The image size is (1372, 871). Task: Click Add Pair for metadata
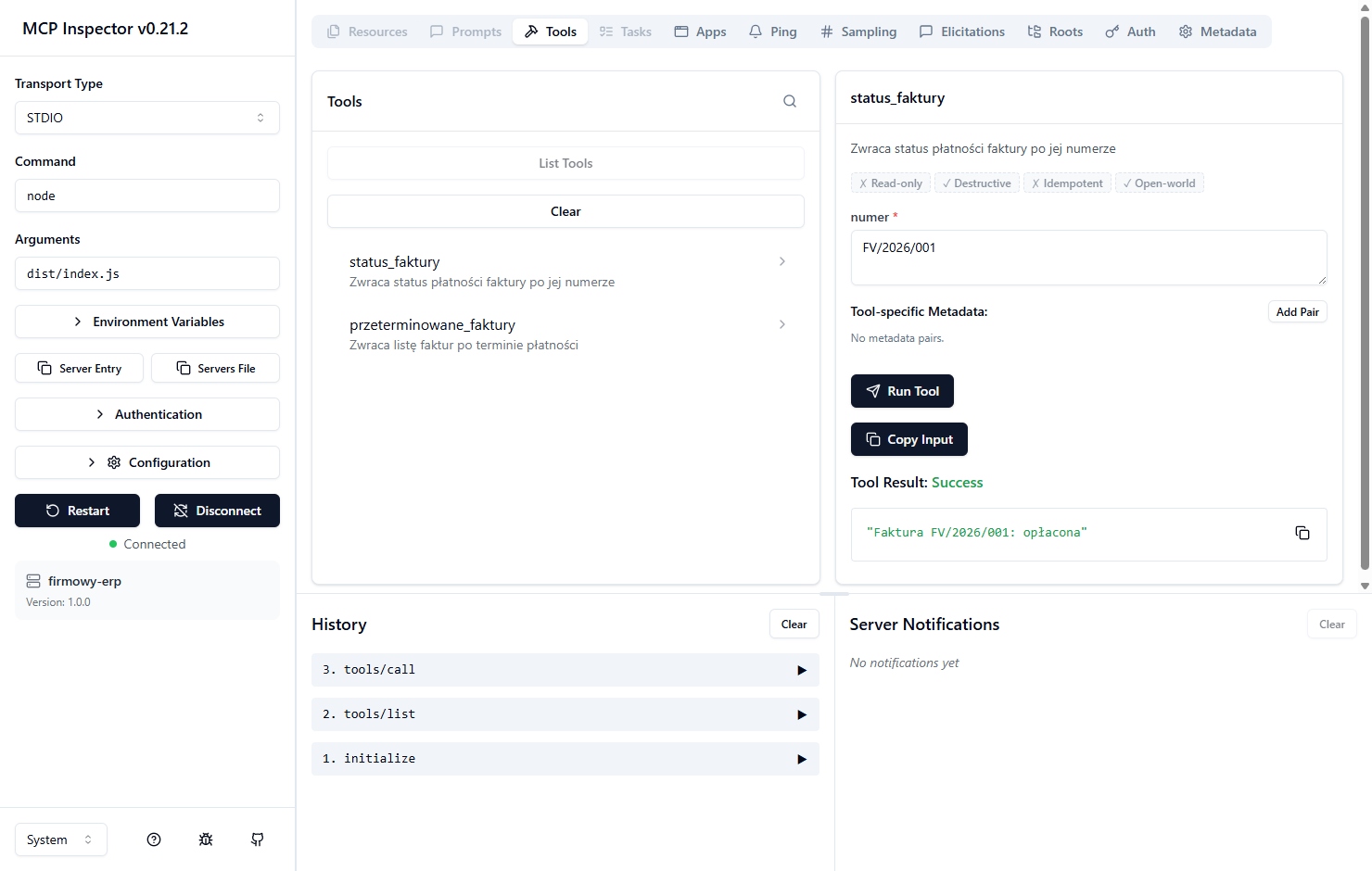[x=1297, y=311]
